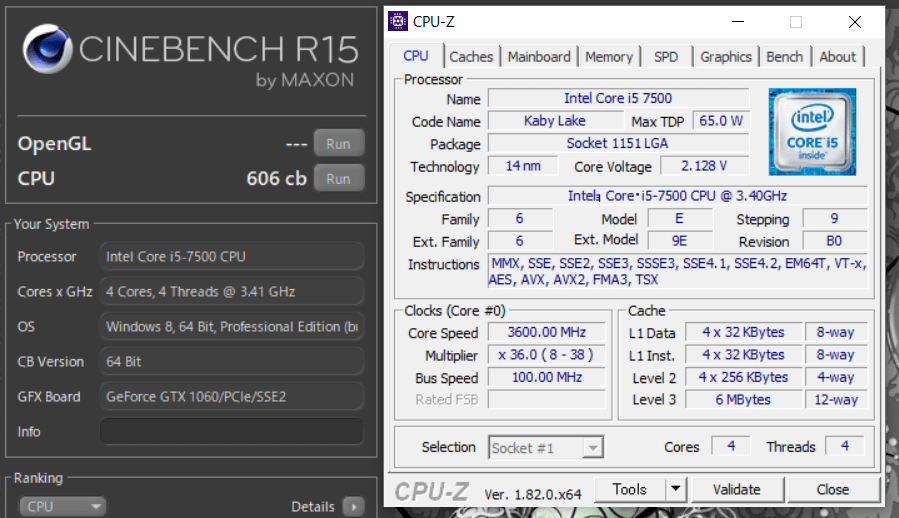Open the CPU ranking dropdown in Cinebench
The image size is (899, 518).
pyautogui.click(x=63, y=507)
